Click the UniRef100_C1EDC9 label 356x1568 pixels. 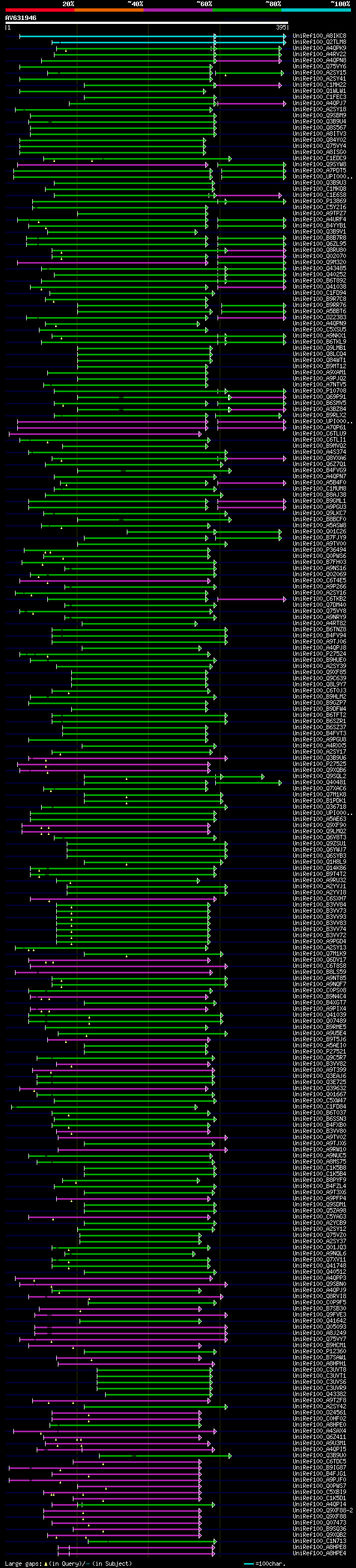pos(319,159)
